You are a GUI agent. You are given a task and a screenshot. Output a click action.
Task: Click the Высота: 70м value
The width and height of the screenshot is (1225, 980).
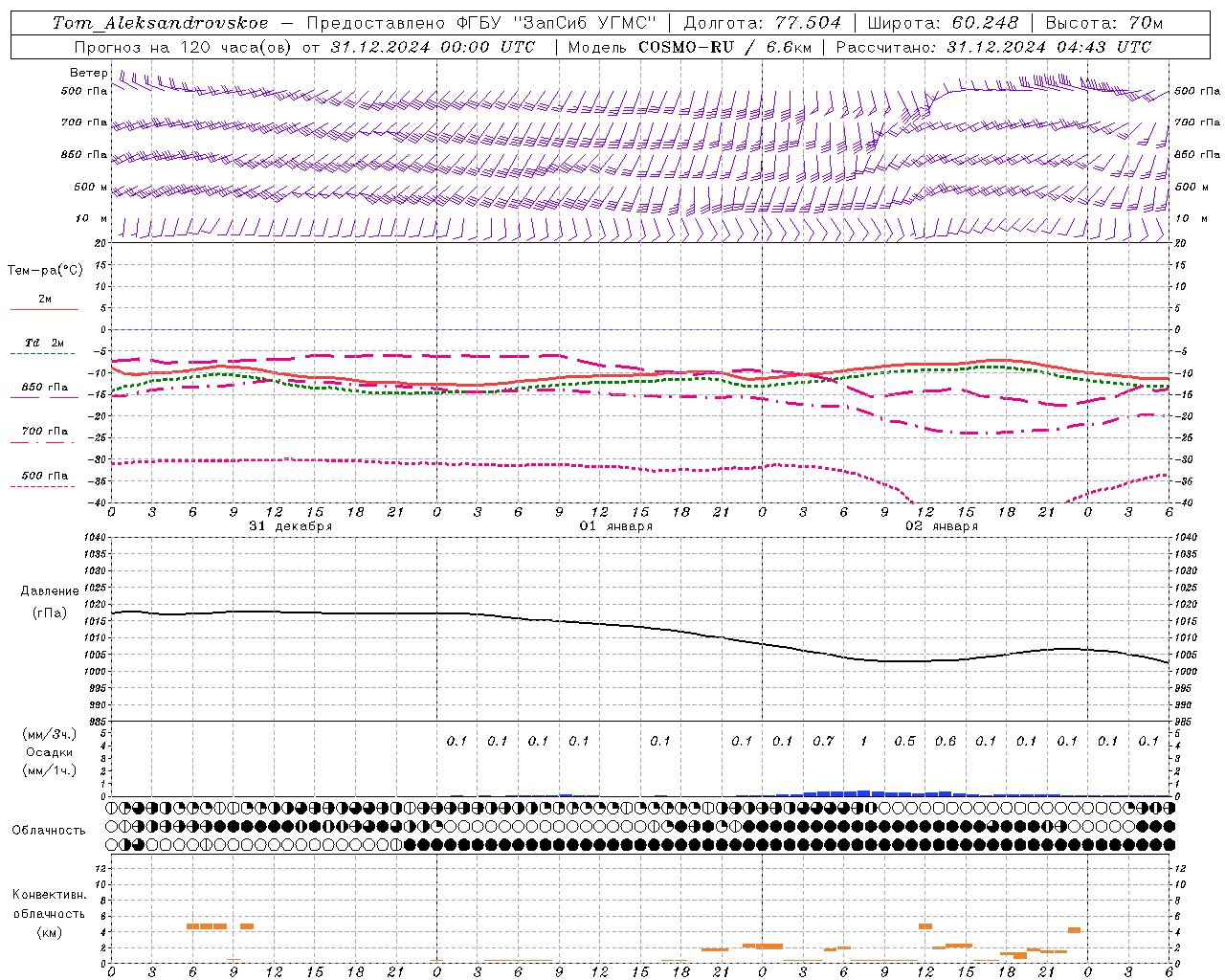(1104, 23)
